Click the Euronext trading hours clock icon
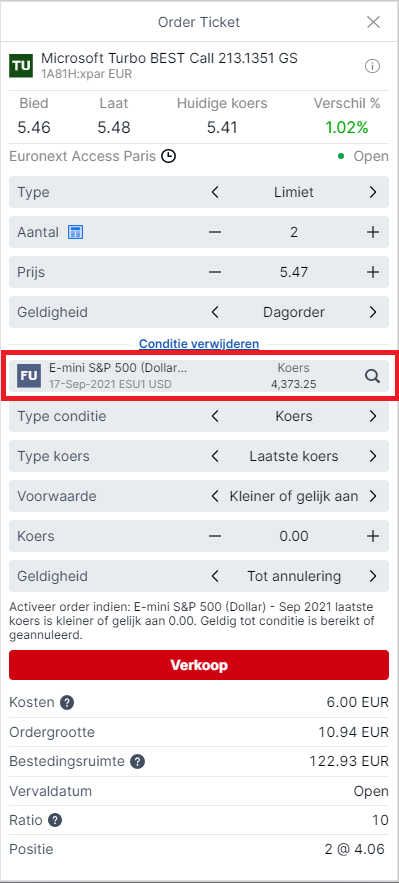Screen dimensions: 399x883 point(168,156)
